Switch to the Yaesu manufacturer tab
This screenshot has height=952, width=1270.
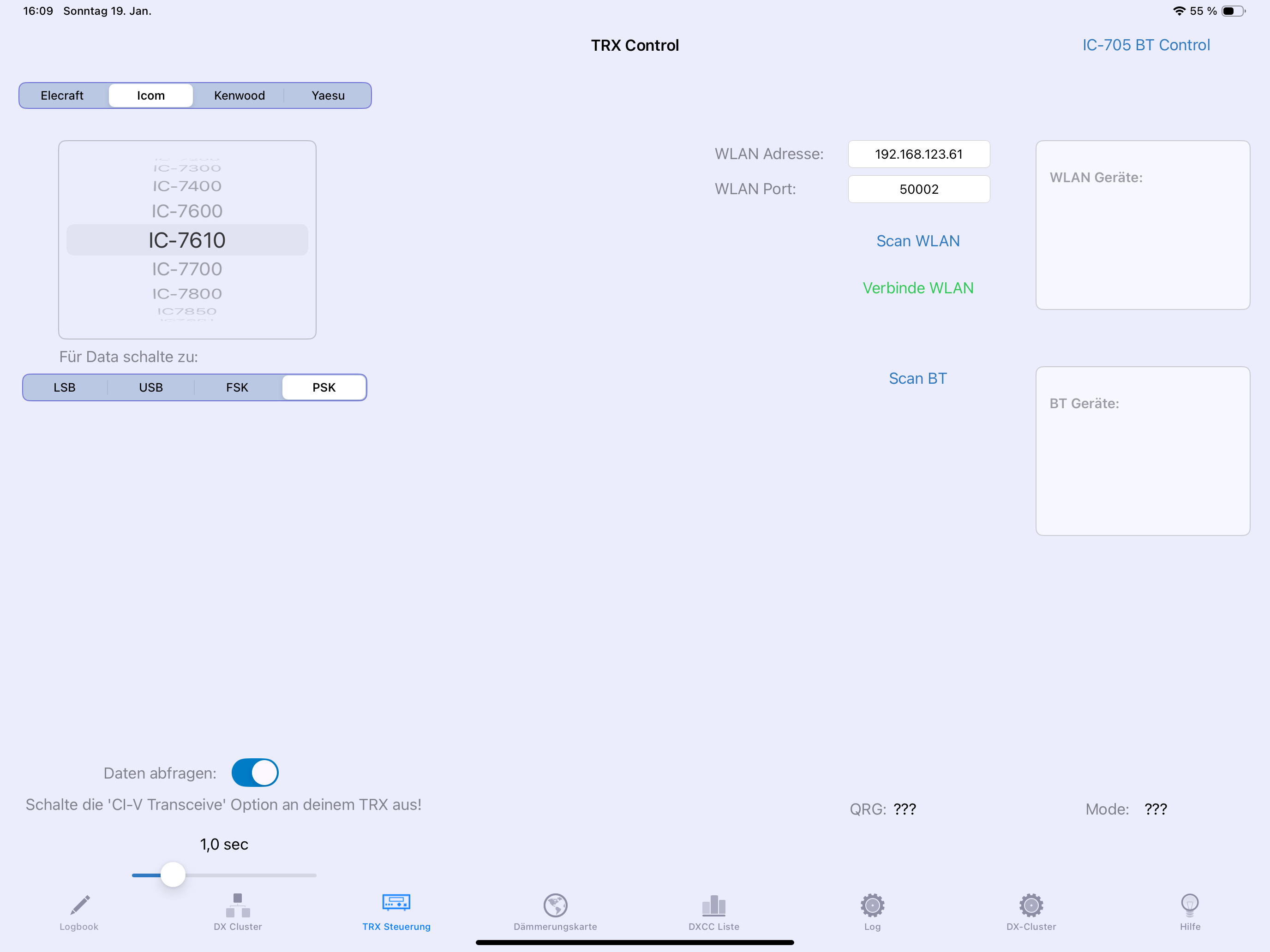328,95
